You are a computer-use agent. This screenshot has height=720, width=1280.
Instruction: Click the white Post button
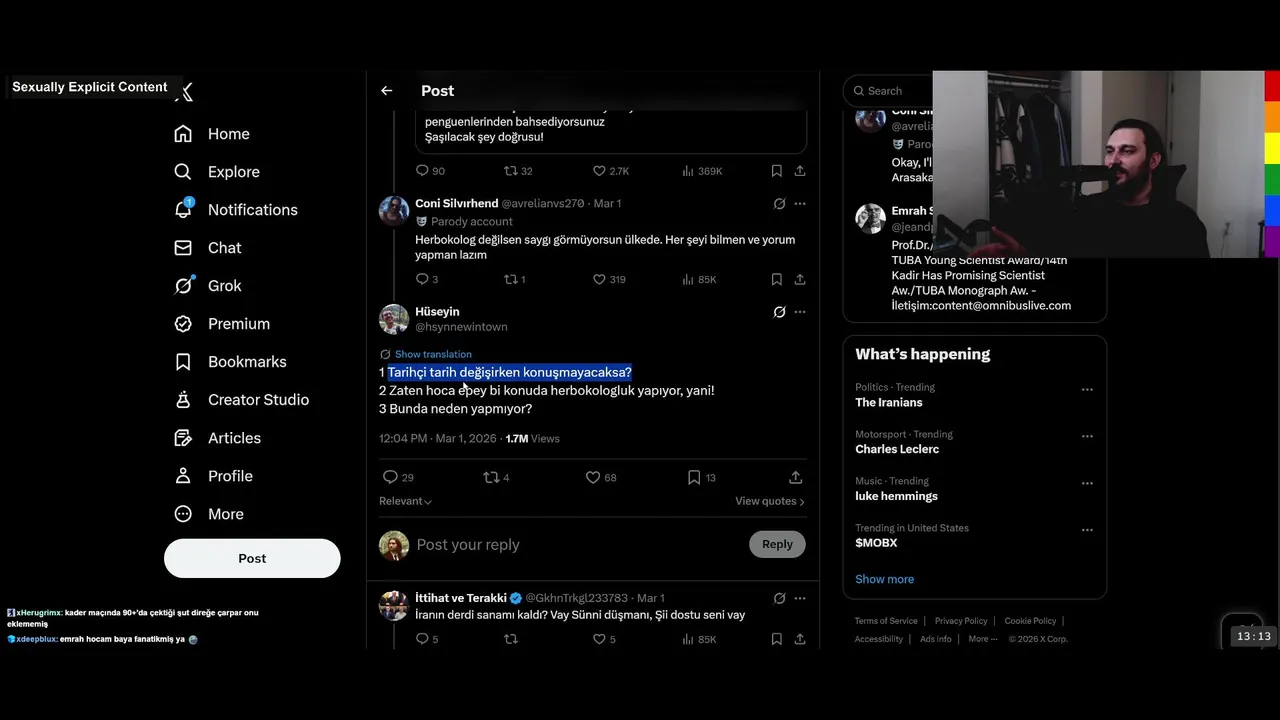[x=252, y=558]
